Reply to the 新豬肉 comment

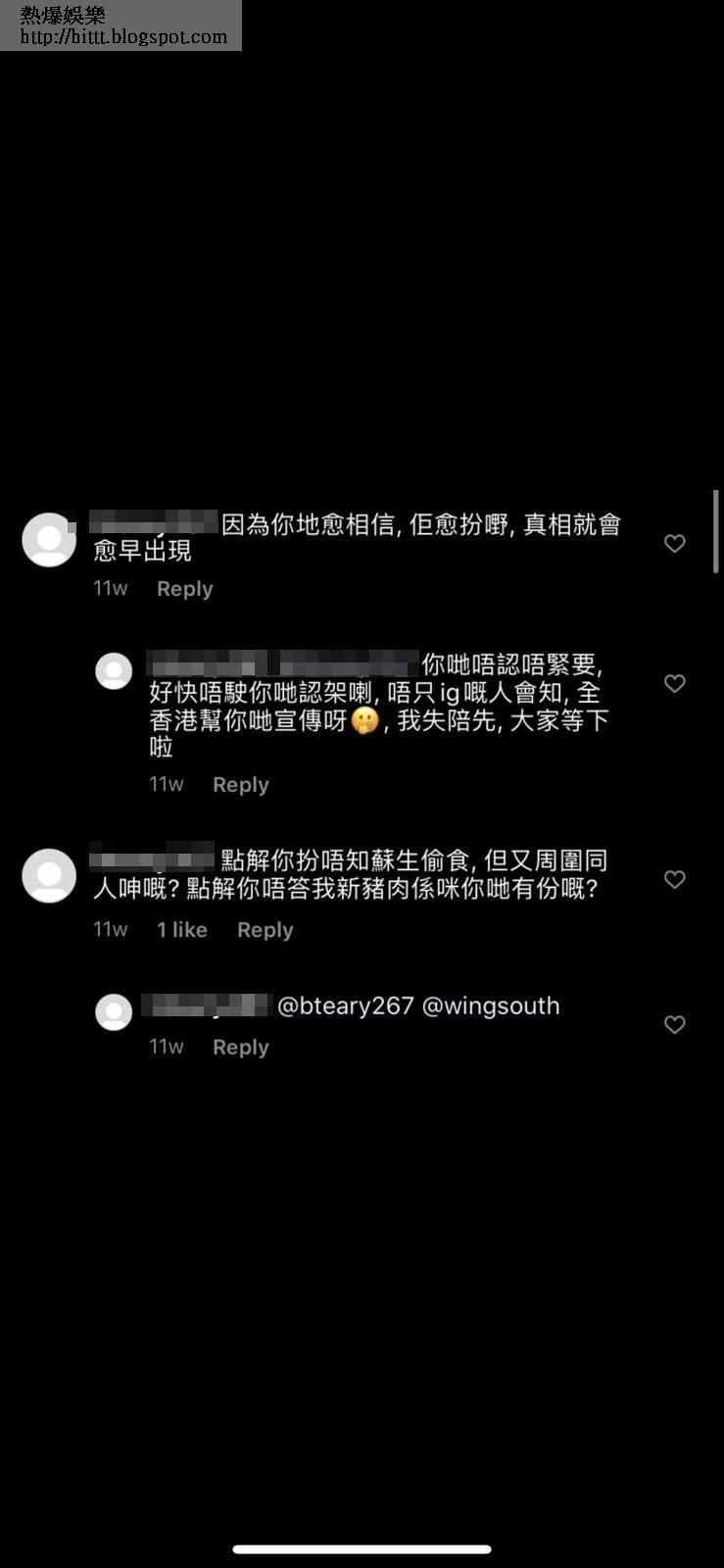coord(265,930)
